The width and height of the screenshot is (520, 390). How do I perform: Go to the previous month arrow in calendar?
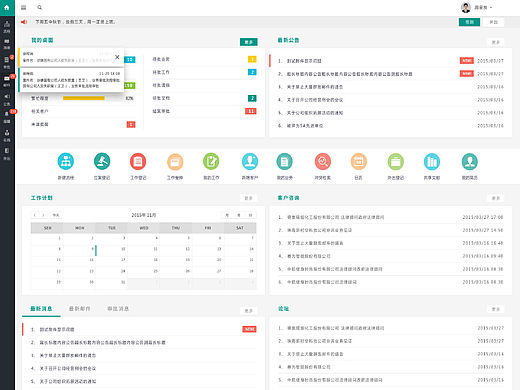35,215
